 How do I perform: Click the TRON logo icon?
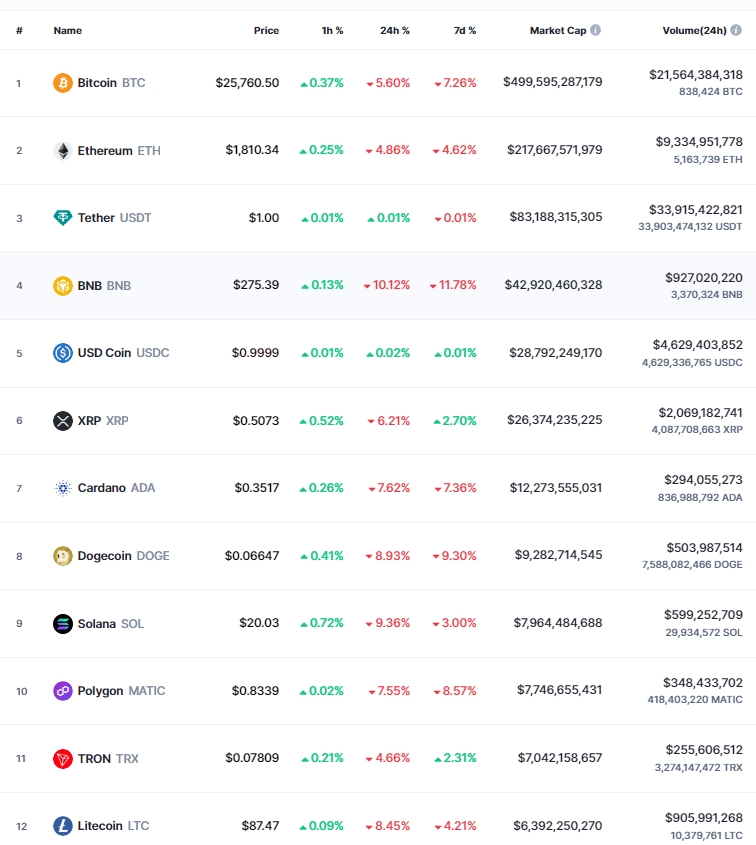tap(63, 759)
